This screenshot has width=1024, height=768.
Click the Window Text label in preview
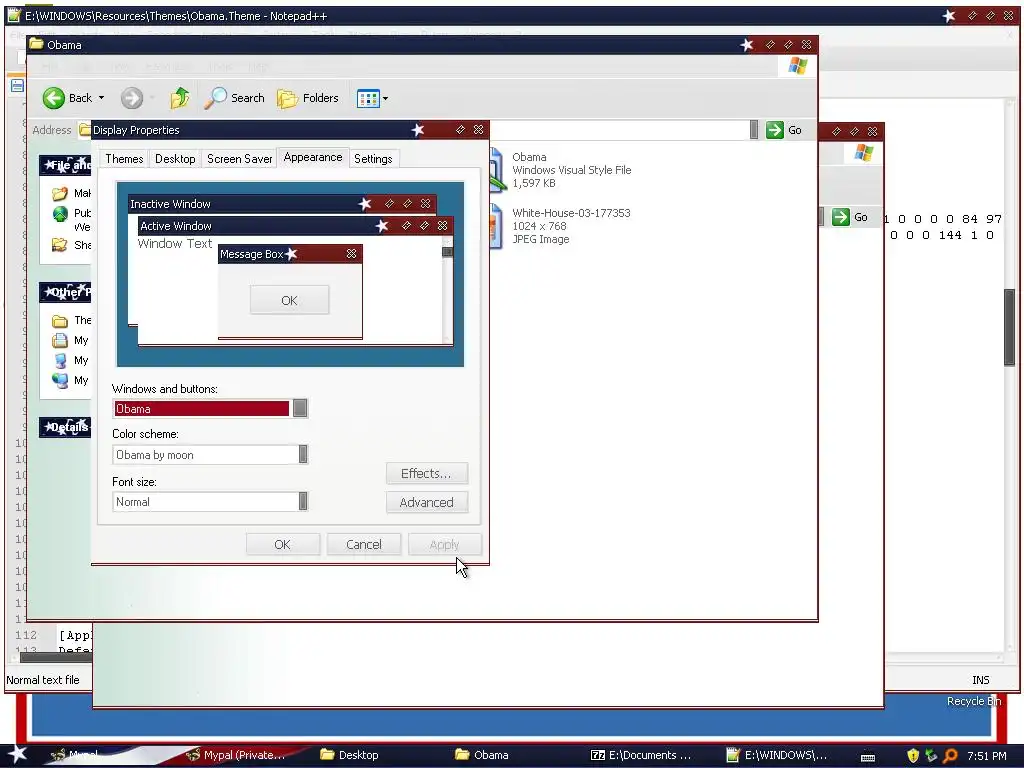pyautogui.click(x=174, y=244)
